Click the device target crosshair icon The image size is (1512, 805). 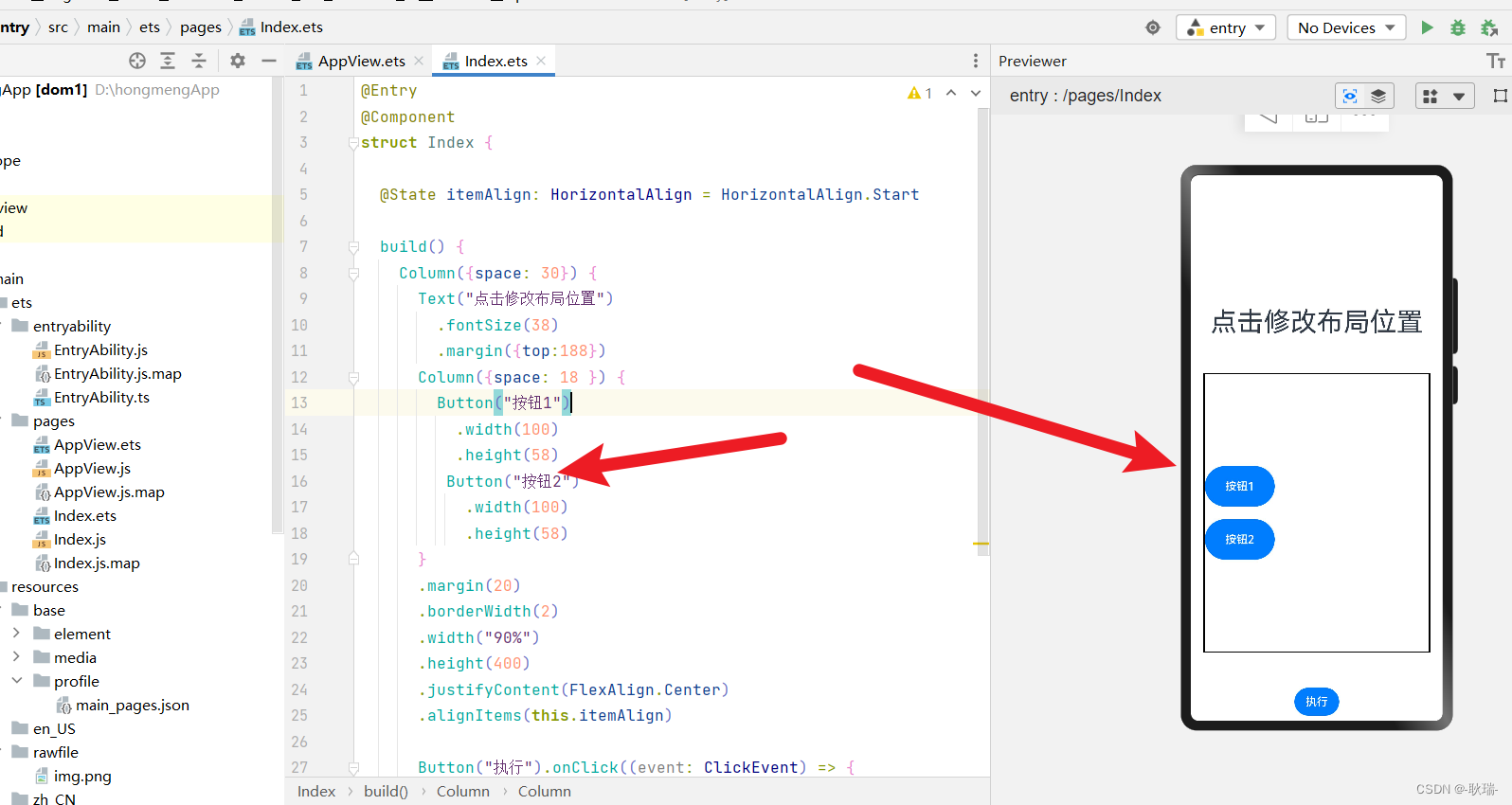point(1153,27)
